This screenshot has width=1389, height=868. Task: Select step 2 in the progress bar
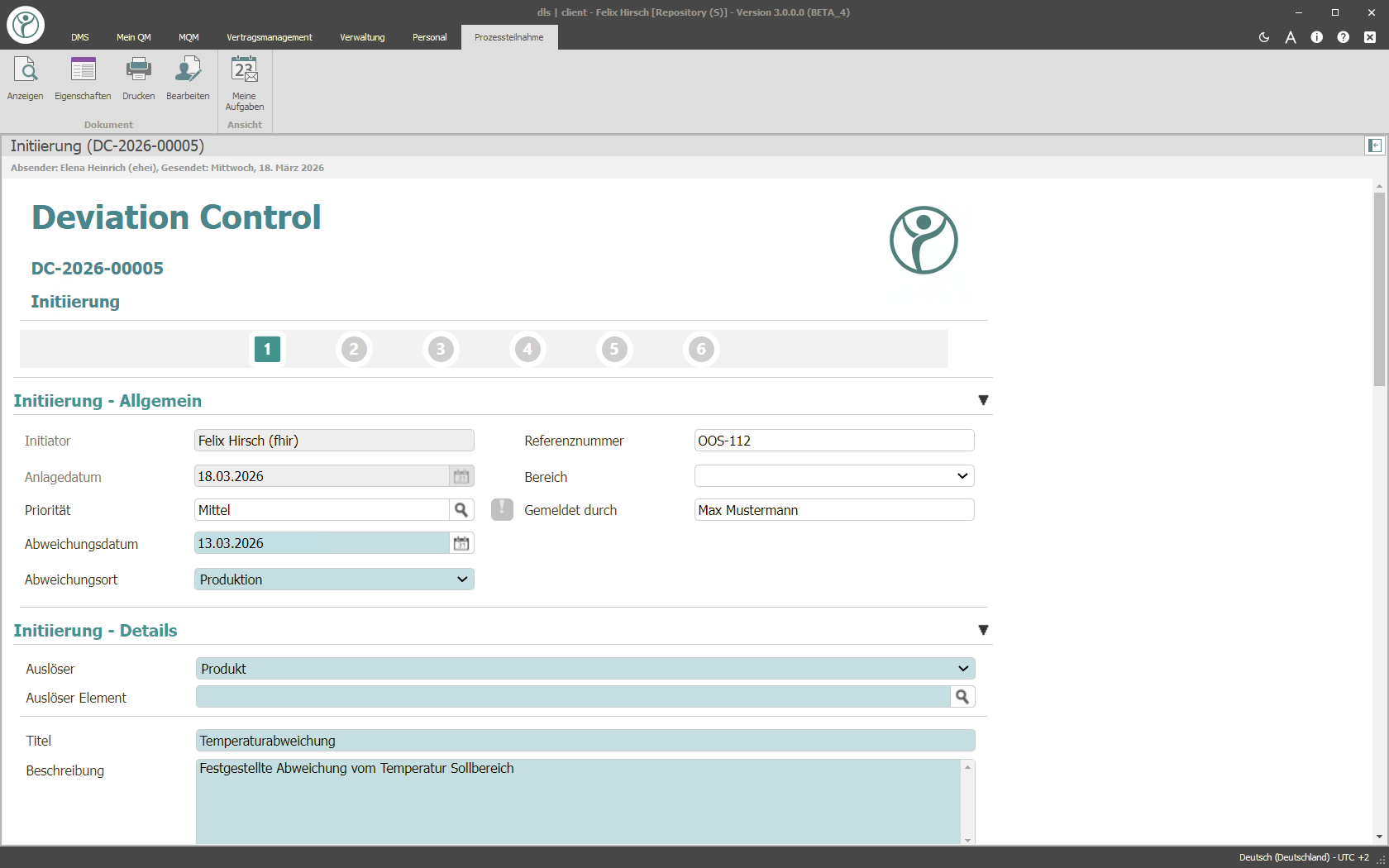[354, 349]
